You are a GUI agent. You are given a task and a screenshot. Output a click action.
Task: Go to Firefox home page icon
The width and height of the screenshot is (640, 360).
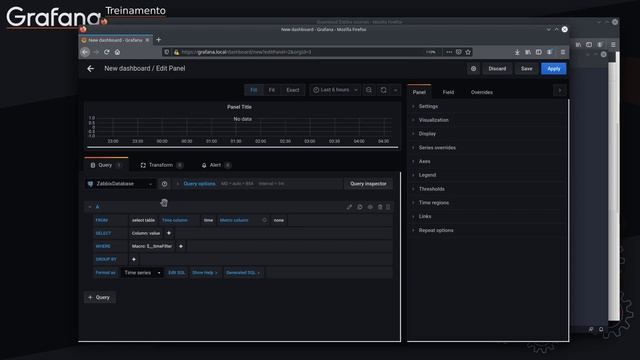(118, 52)
